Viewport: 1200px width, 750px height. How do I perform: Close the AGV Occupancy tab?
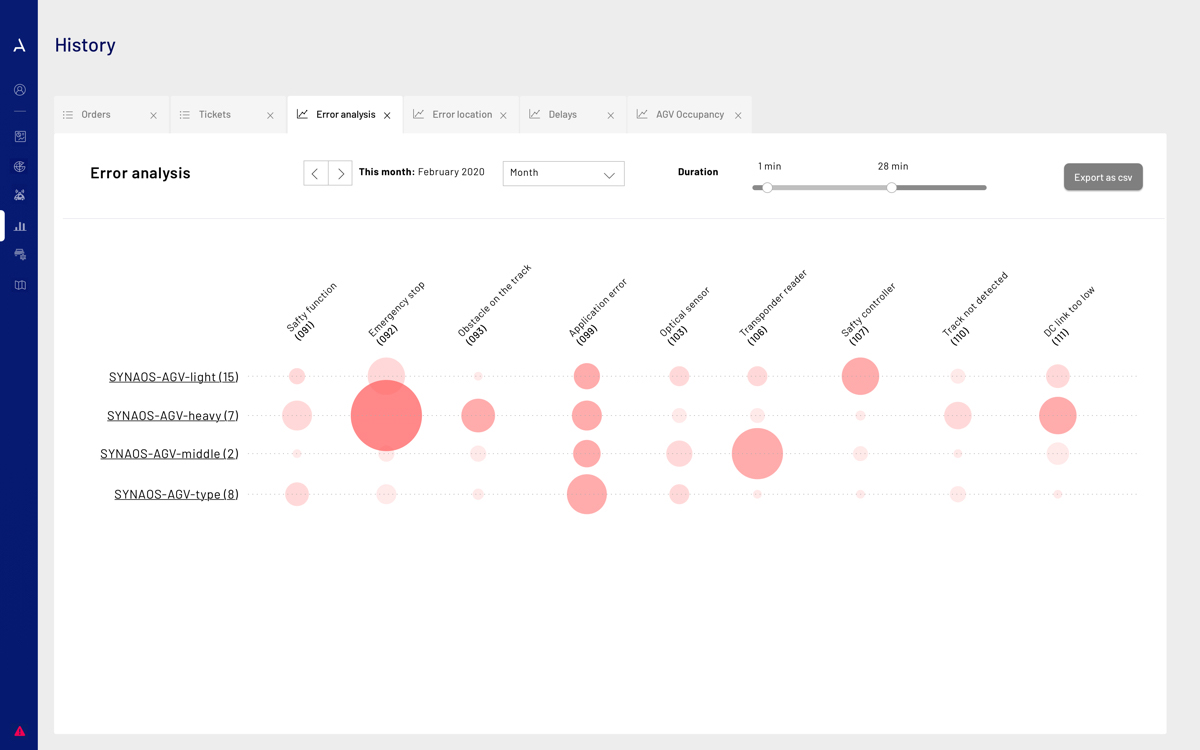[738, 116]
